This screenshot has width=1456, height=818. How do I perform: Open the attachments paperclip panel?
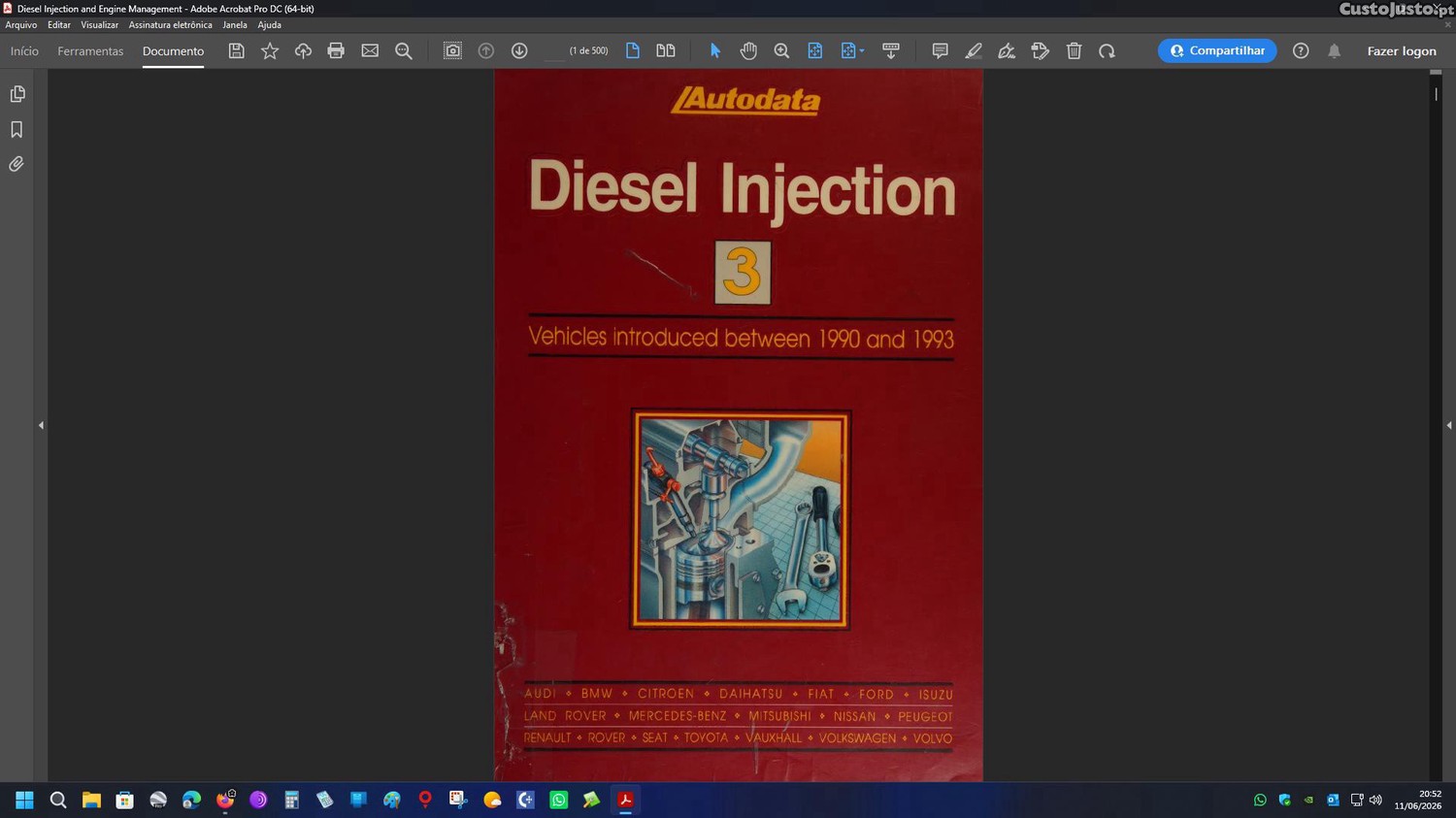(x=17, y=164)
